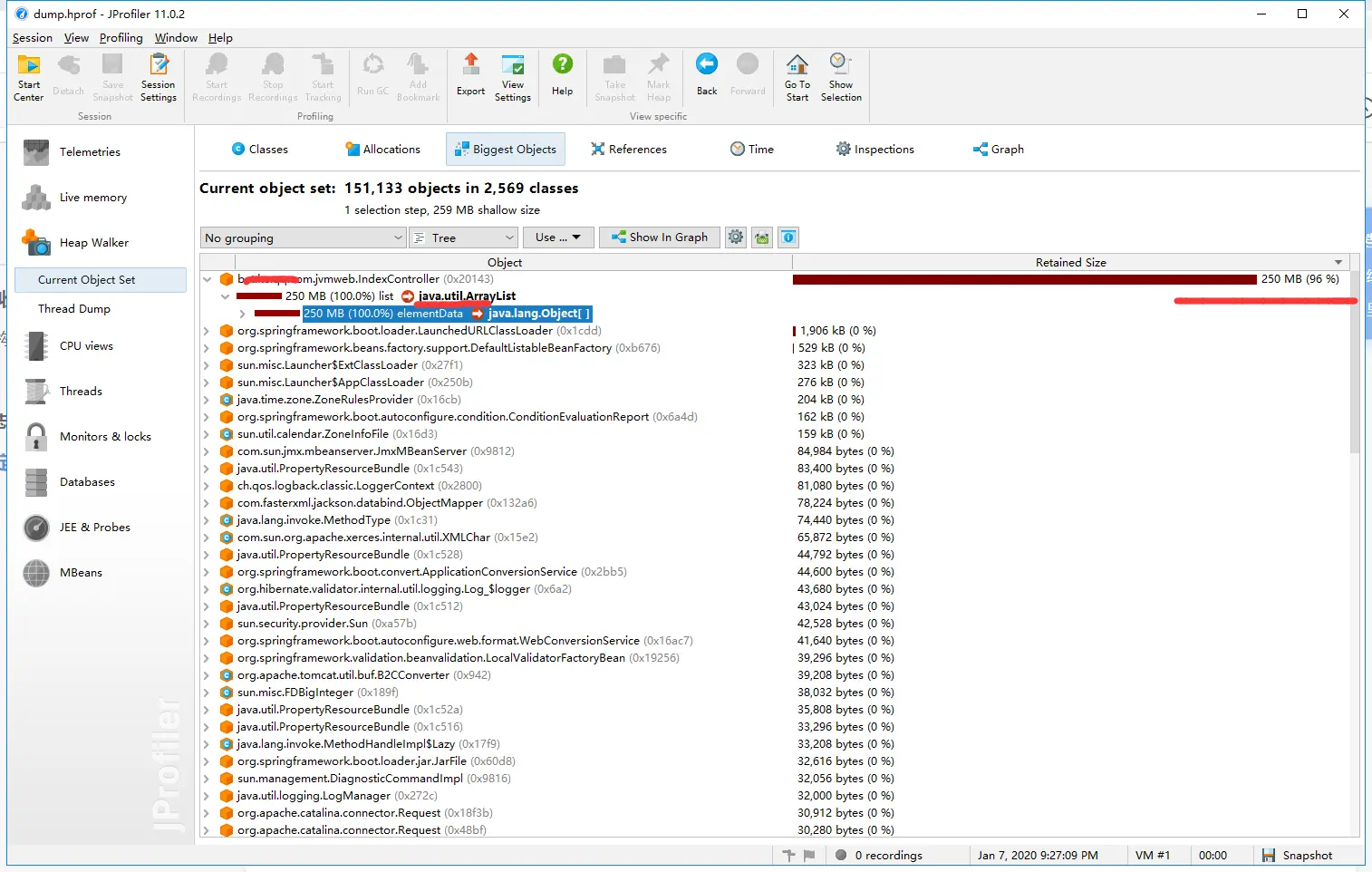Switch to the Biggest Objects view tab
The height and width of the screenshot is (872, 1372).
pos(506,150)
